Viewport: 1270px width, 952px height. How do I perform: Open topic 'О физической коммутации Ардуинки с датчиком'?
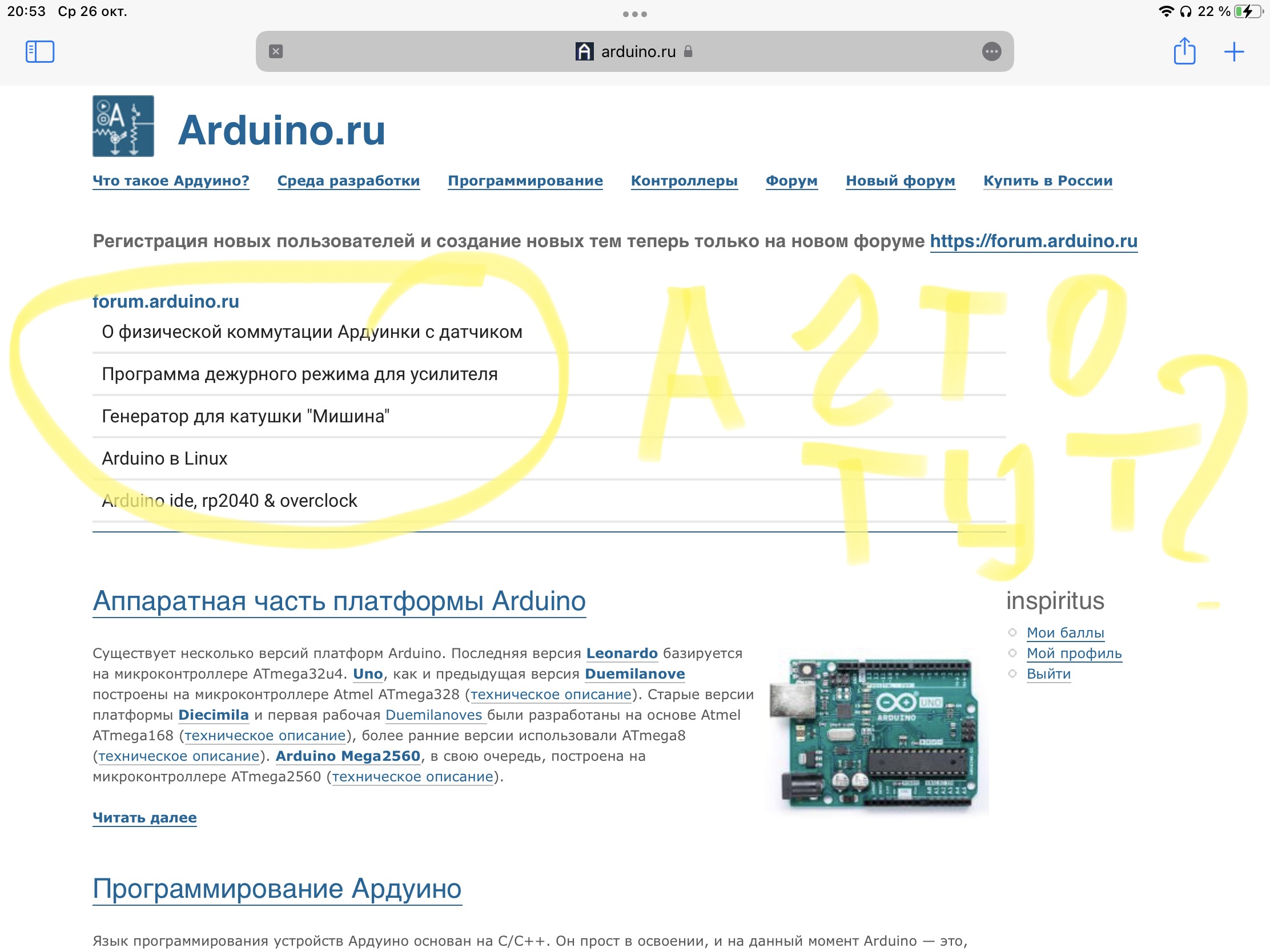tap(312, 332)
